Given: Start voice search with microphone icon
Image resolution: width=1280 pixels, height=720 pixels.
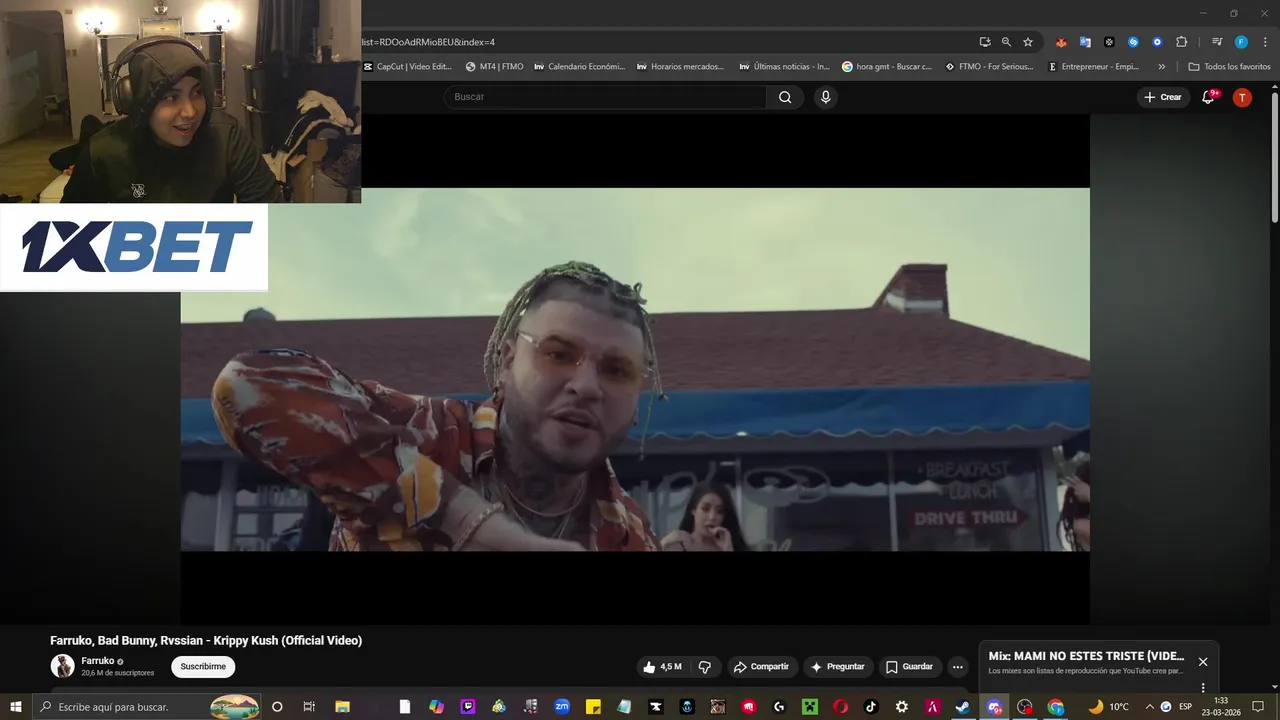Looking at the screenshot, I should pos(825,97).
